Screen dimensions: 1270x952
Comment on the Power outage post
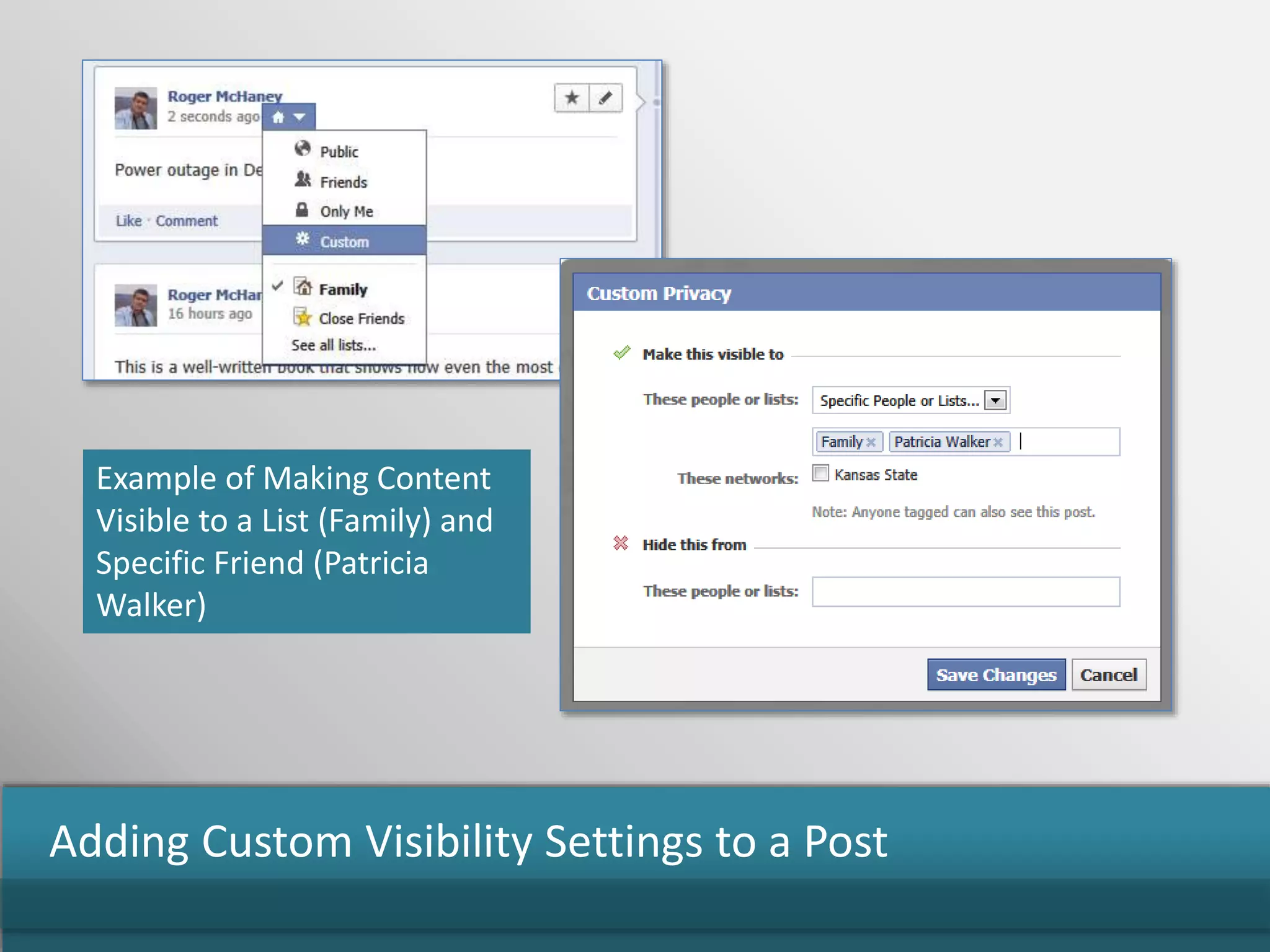click(187, 221)
